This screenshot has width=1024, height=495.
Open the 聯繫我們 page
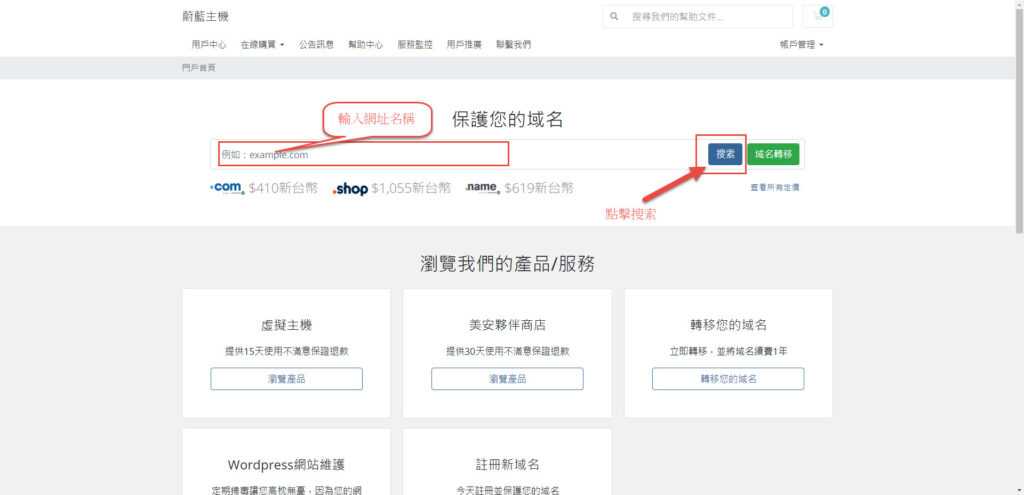[x=514, y=45]
